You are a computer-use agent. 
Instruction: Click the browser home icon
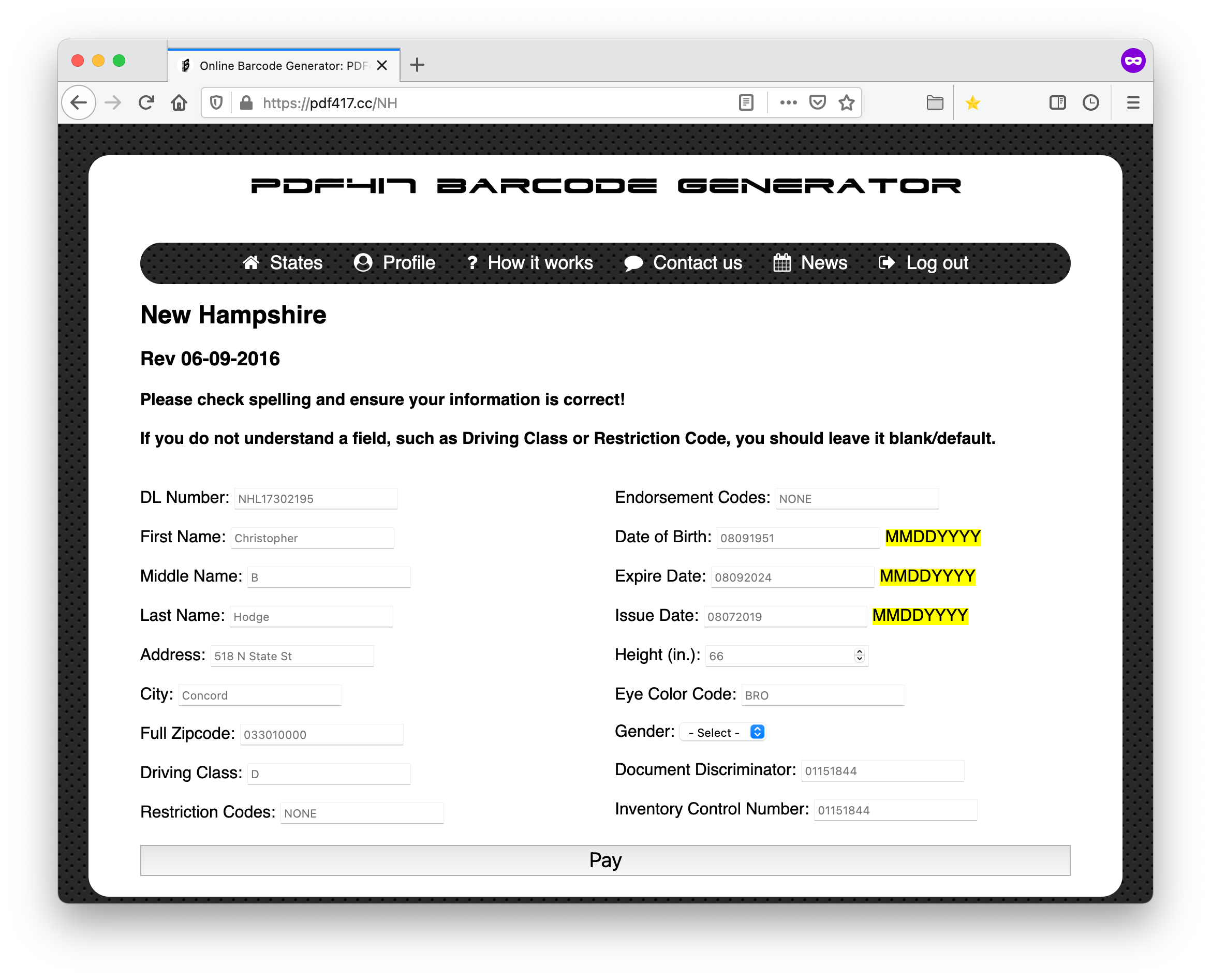(180, 103)
